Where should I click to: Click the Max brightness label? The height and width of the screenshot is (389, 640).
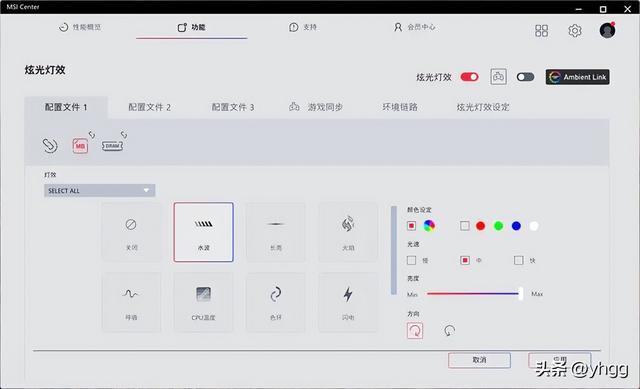[x=537, y=294]
